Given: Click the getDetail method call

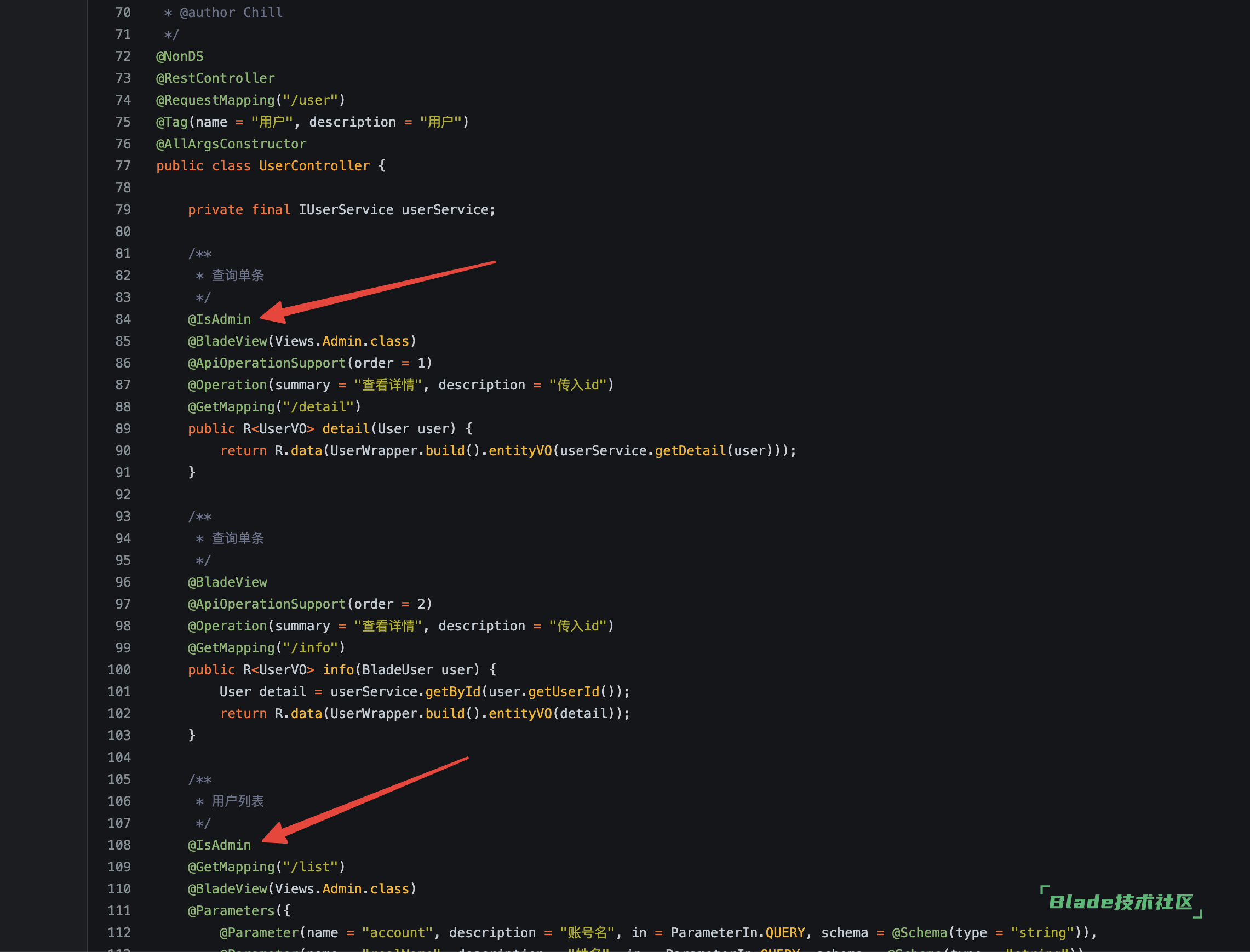Looking at the screenshot, I should (690, 451).
